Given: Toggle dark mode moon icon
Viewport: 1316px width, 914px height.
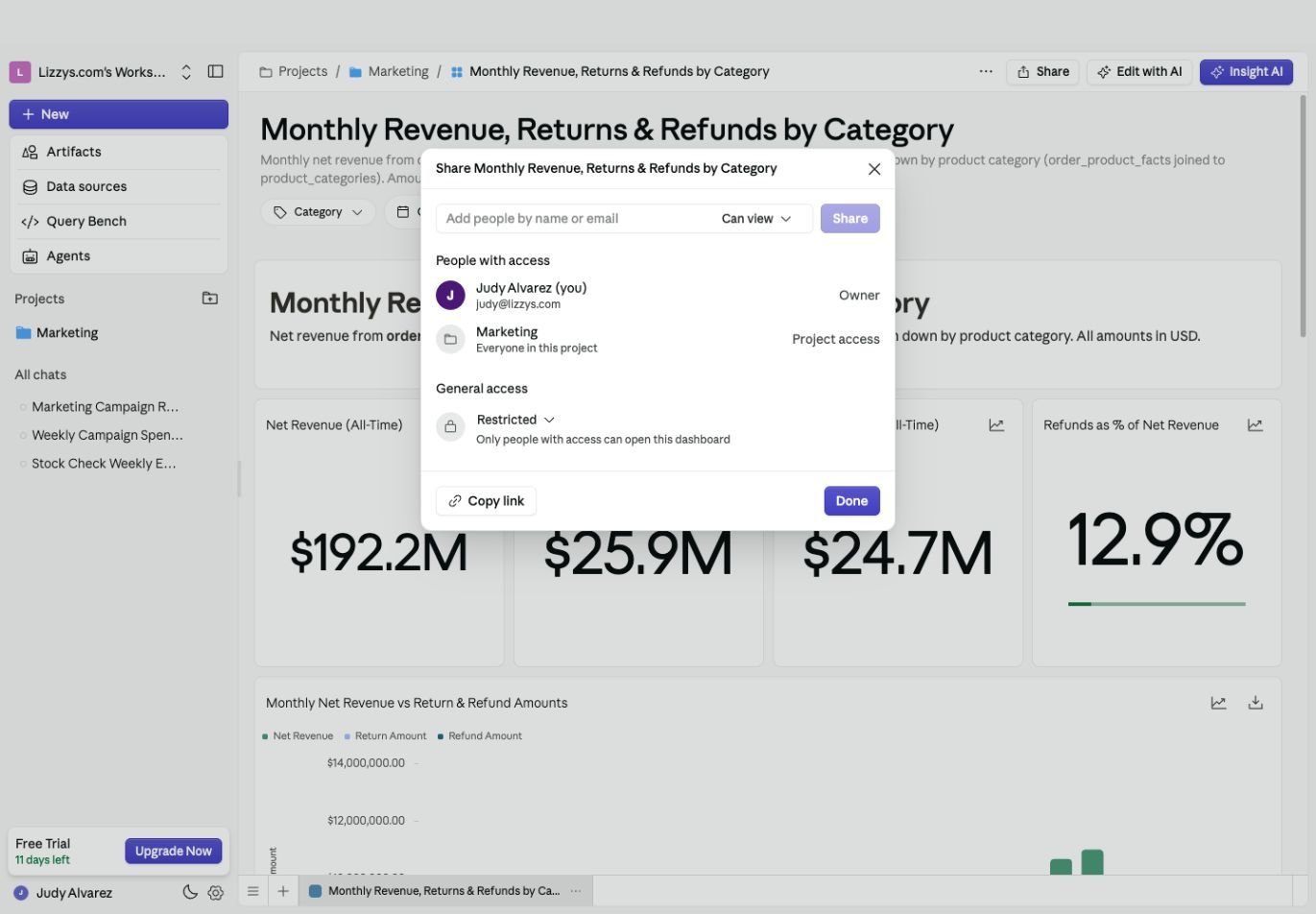Looking at the screenshot, I should [x=190, y=892].
